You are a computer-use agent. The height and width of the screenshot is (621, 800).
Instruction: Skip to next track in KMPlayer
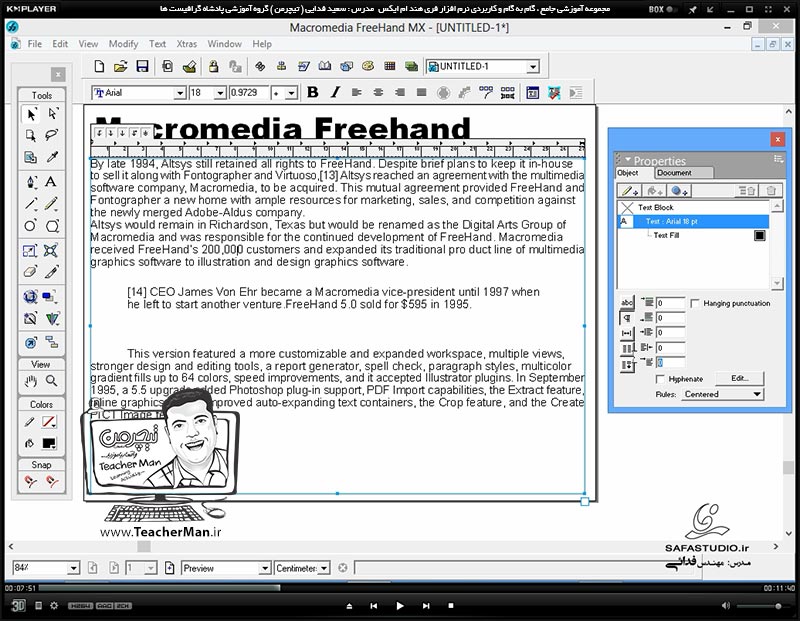(x=426, y=606)
